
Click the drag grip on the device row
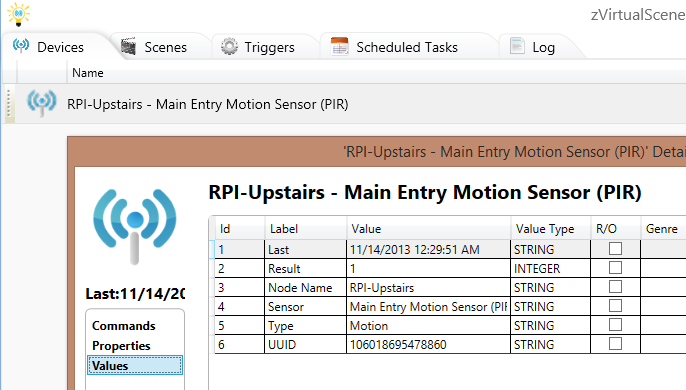click(x=8, y=104)
